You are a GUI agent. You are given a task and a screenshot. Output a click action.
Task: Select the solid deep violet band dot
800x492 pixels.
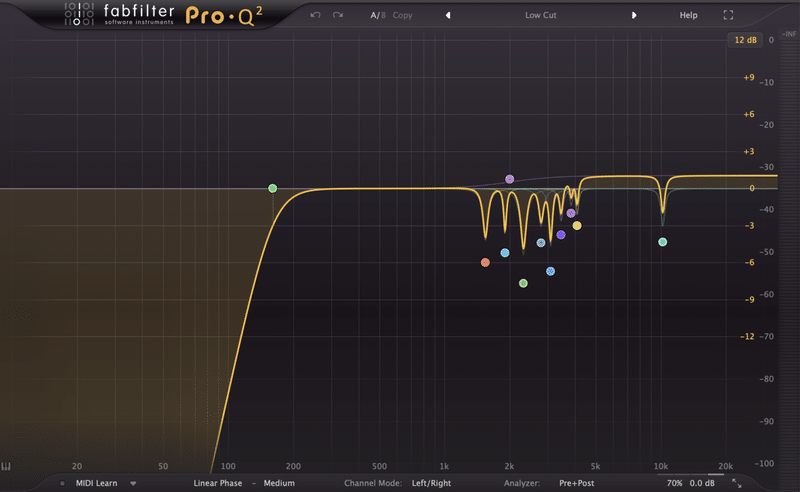click(x=561, y=235)
